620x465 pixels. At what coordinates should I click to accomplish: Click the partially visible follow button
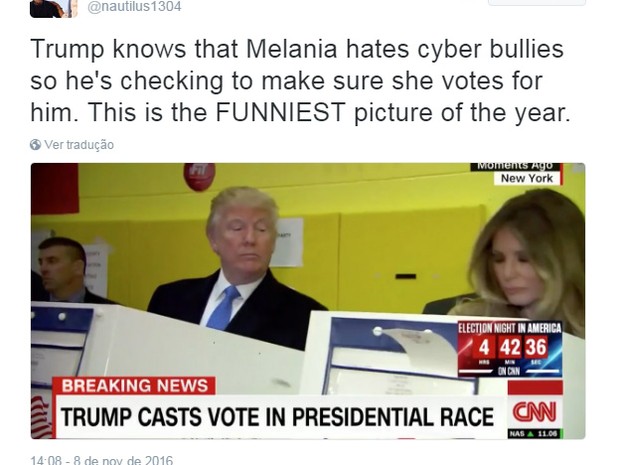537,2
